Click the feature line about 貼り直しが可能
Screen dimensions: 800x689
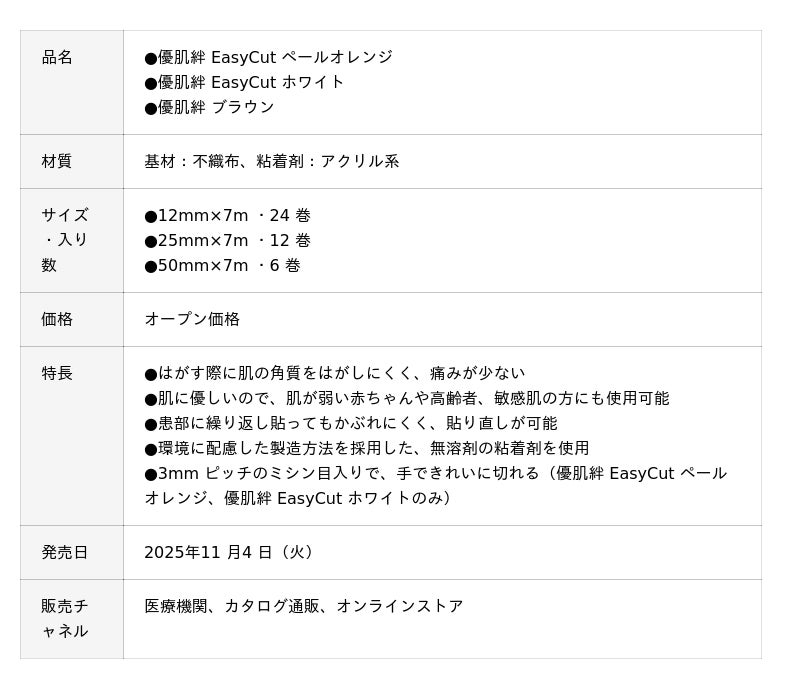[x=351, y=423]
